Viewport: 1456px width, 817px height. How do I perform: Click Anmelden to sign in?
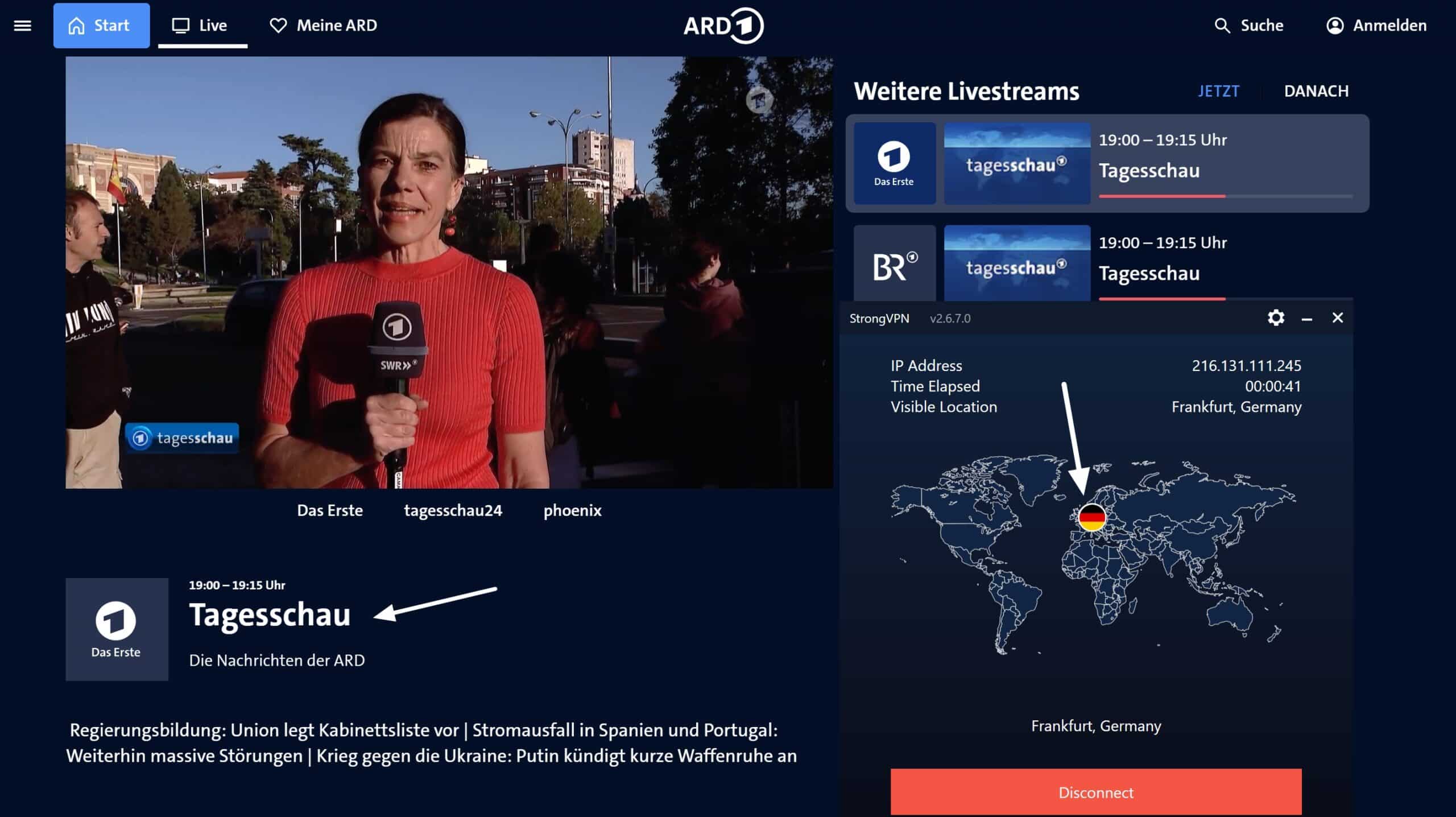1376,26
